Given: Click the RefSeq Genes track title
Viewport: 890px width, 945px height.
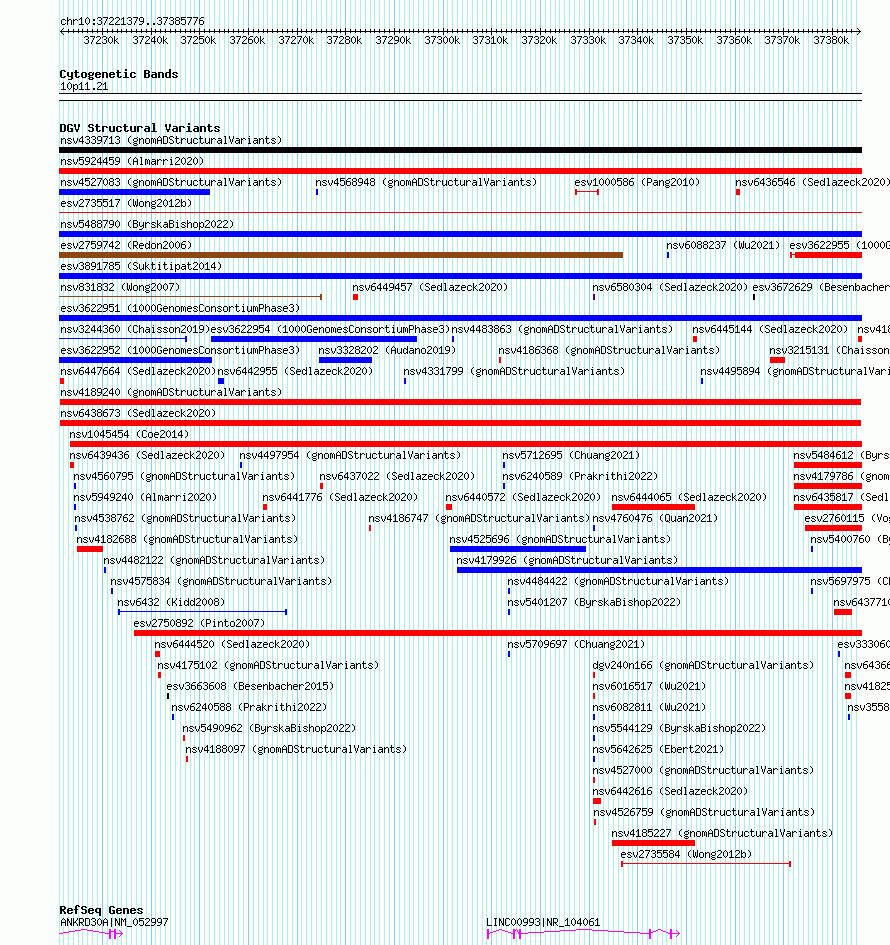Looking at the screenshot, I should pos(101,910).
